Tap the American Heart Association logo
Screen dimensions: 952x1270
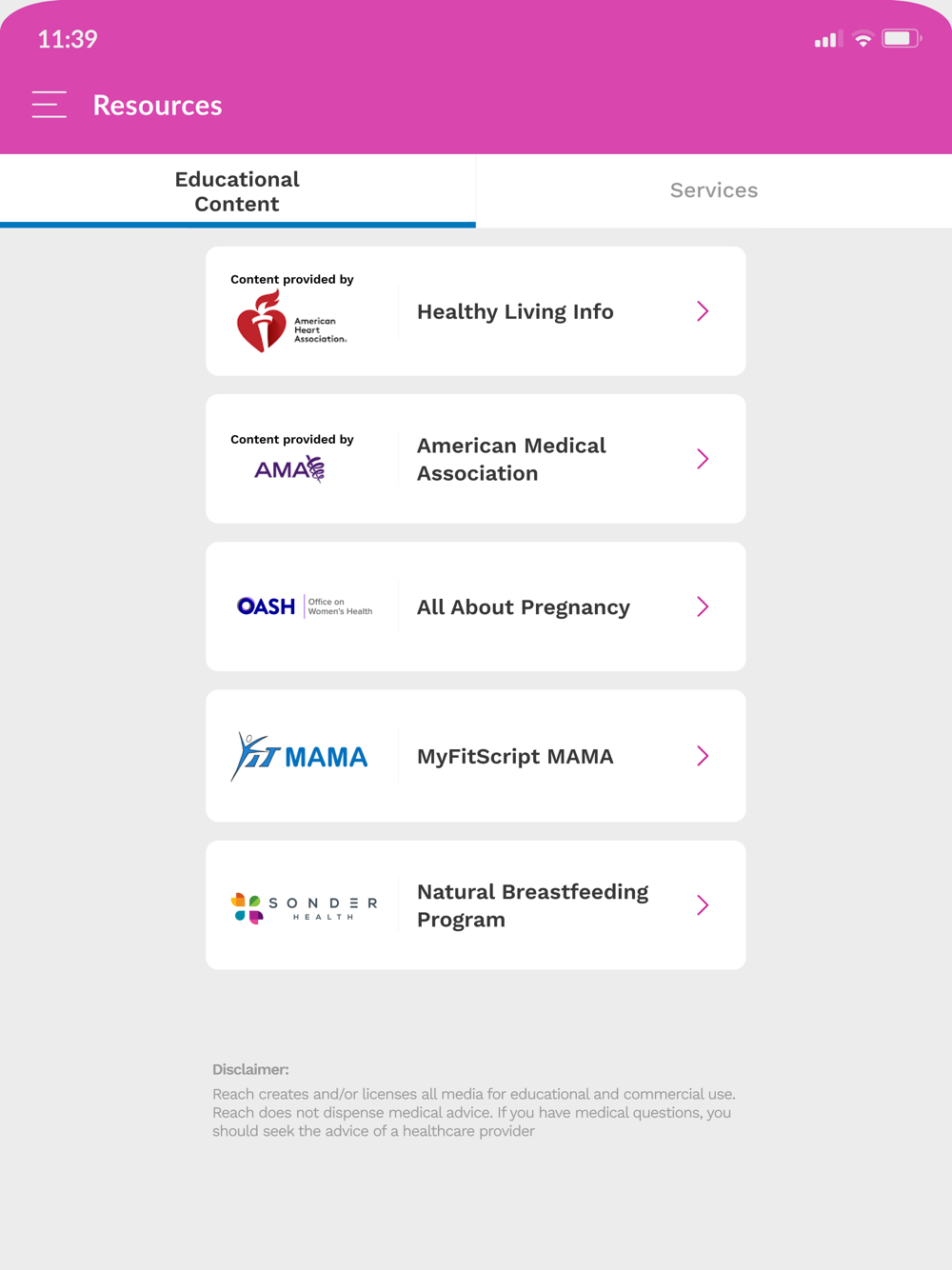point(291,322)
